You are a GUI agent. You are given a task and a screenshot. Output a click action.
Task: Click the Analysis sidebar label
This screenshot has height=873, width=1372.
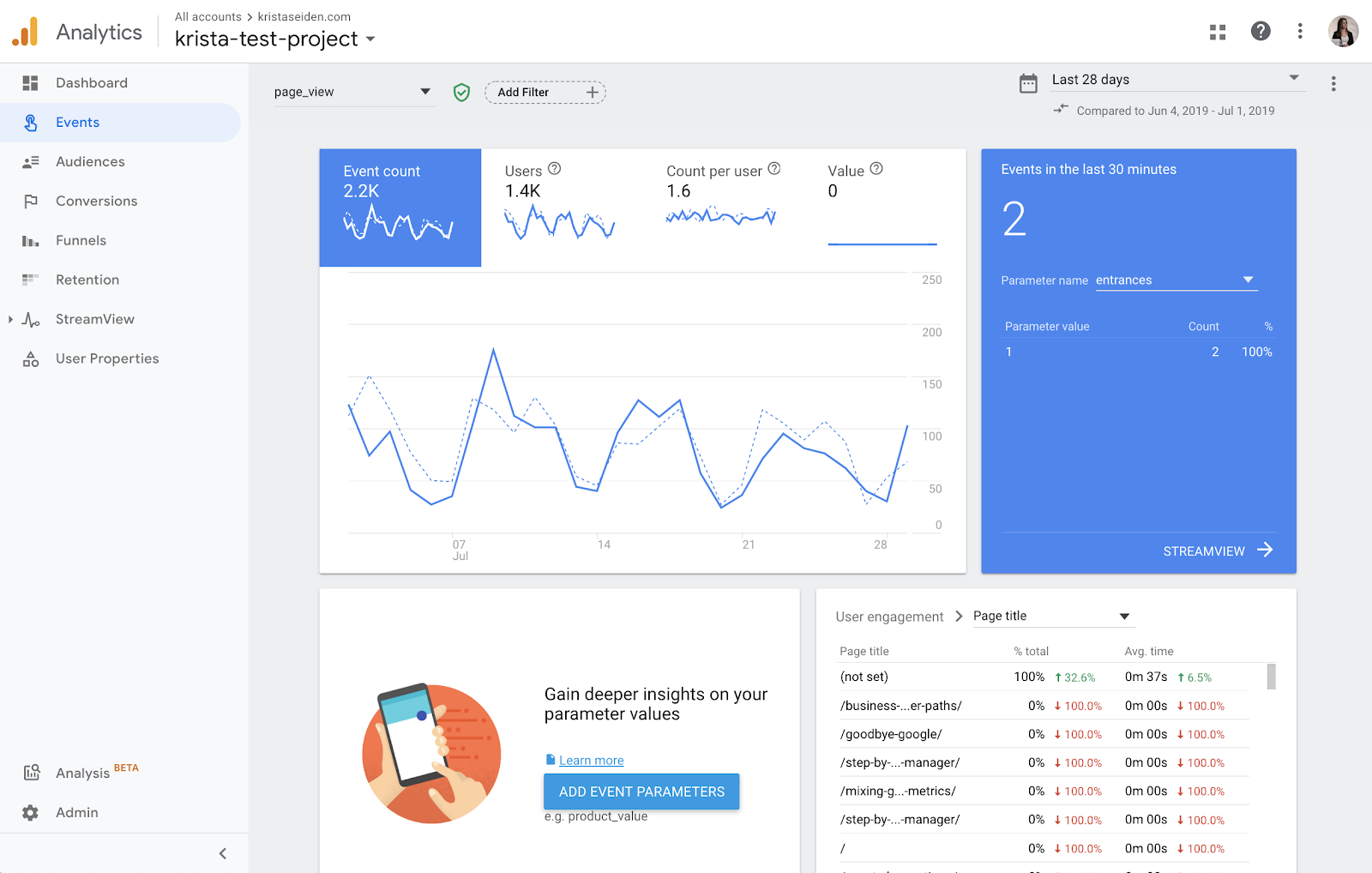click(82, 773)
